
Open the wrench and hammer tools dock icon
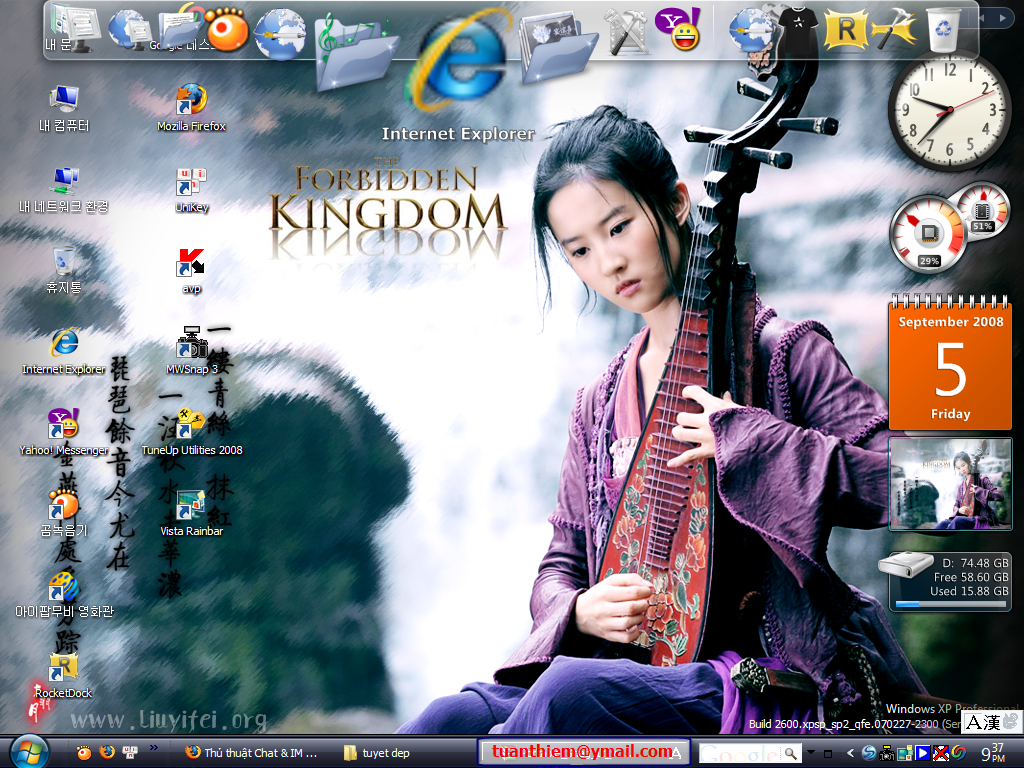[626, 30]
